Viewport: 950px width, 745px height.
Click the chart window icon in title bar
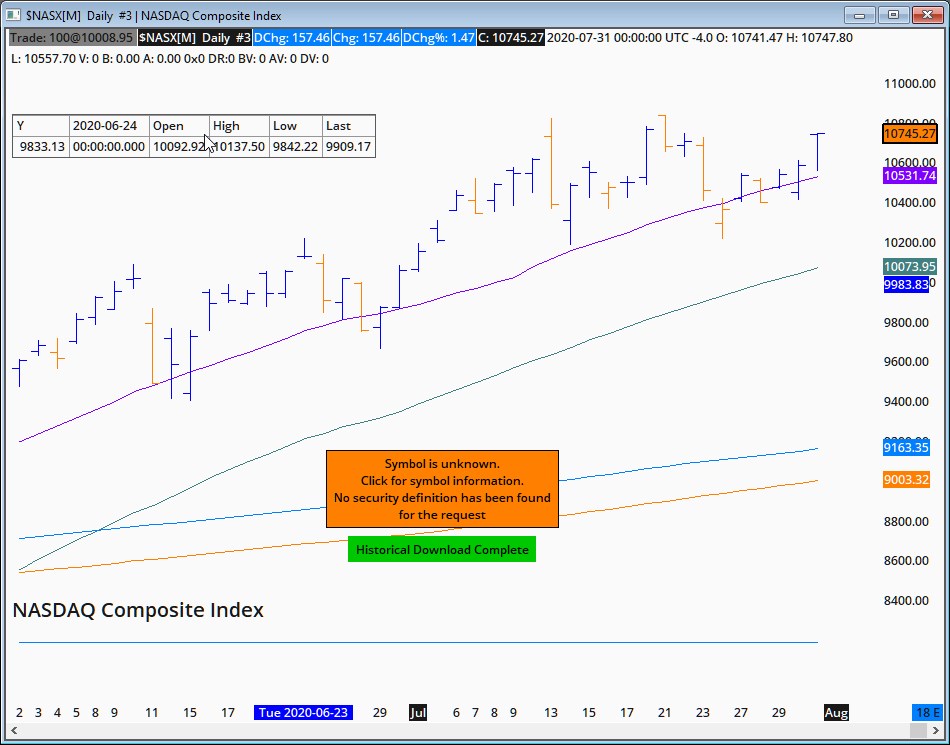coord(13,15)
